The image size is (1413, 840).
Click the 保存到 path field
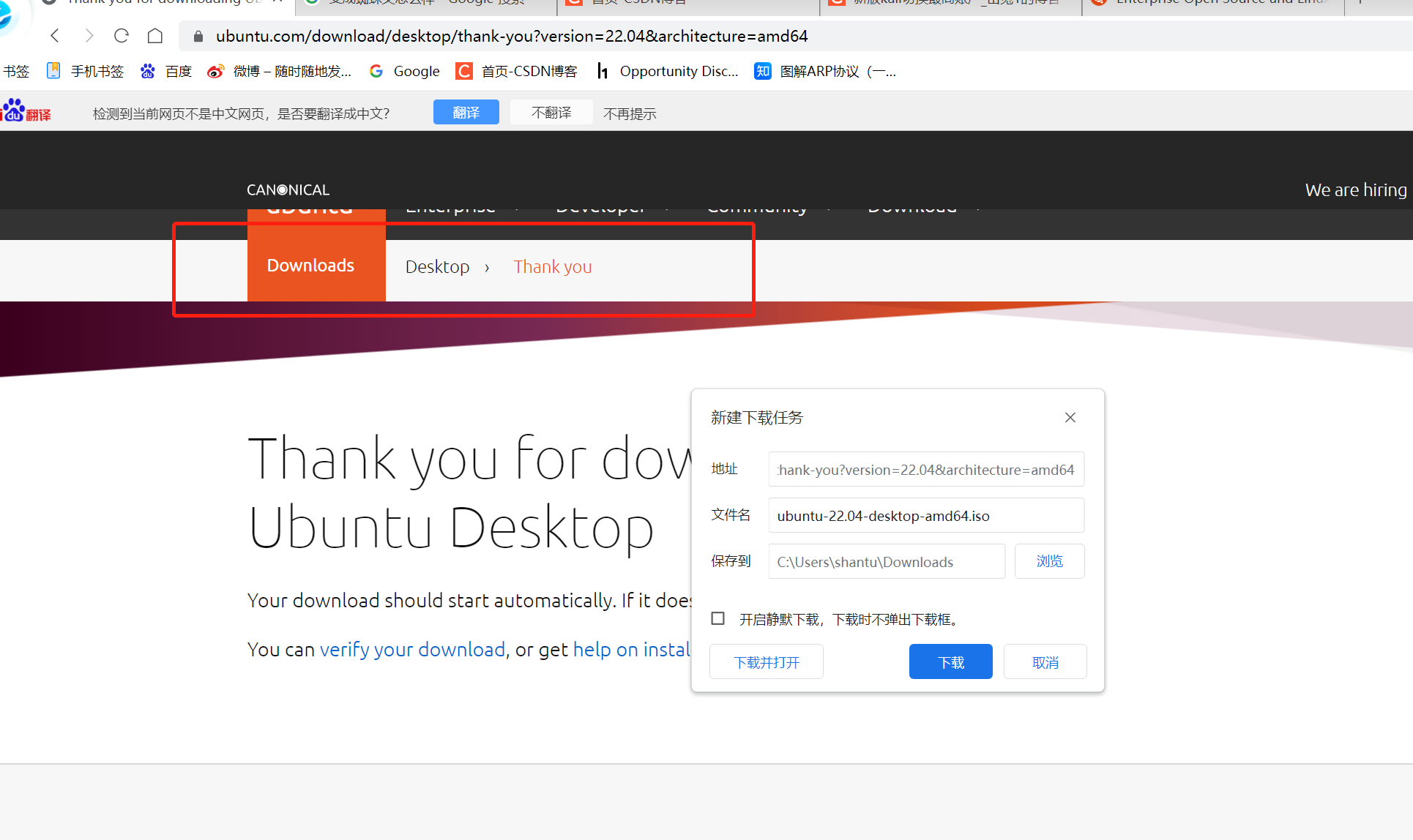(887, 561)
